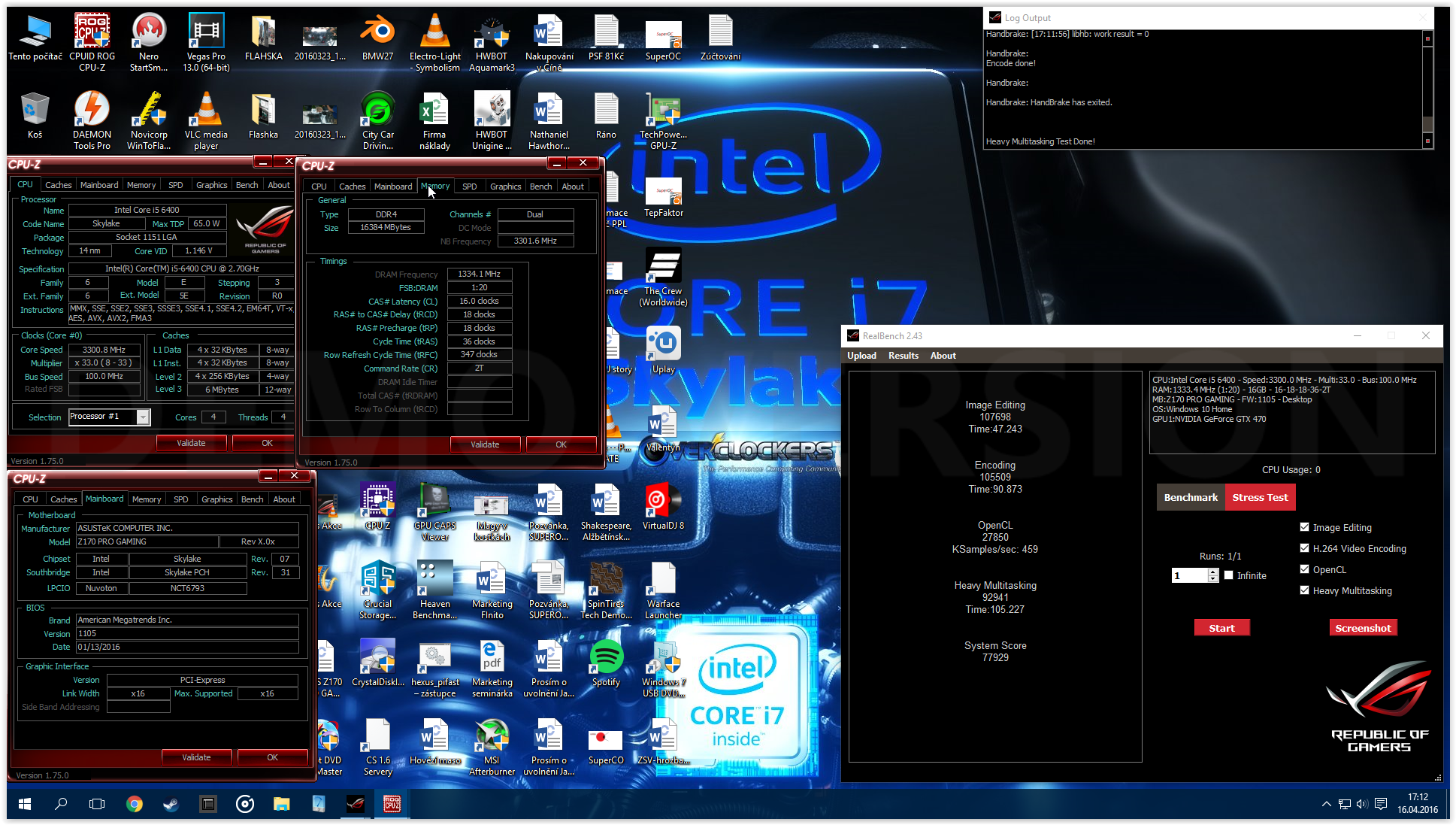Open GPU Caps Viewer desktop icon
This screenshot has height=825, width=1456.
click(x=434, y=511)
